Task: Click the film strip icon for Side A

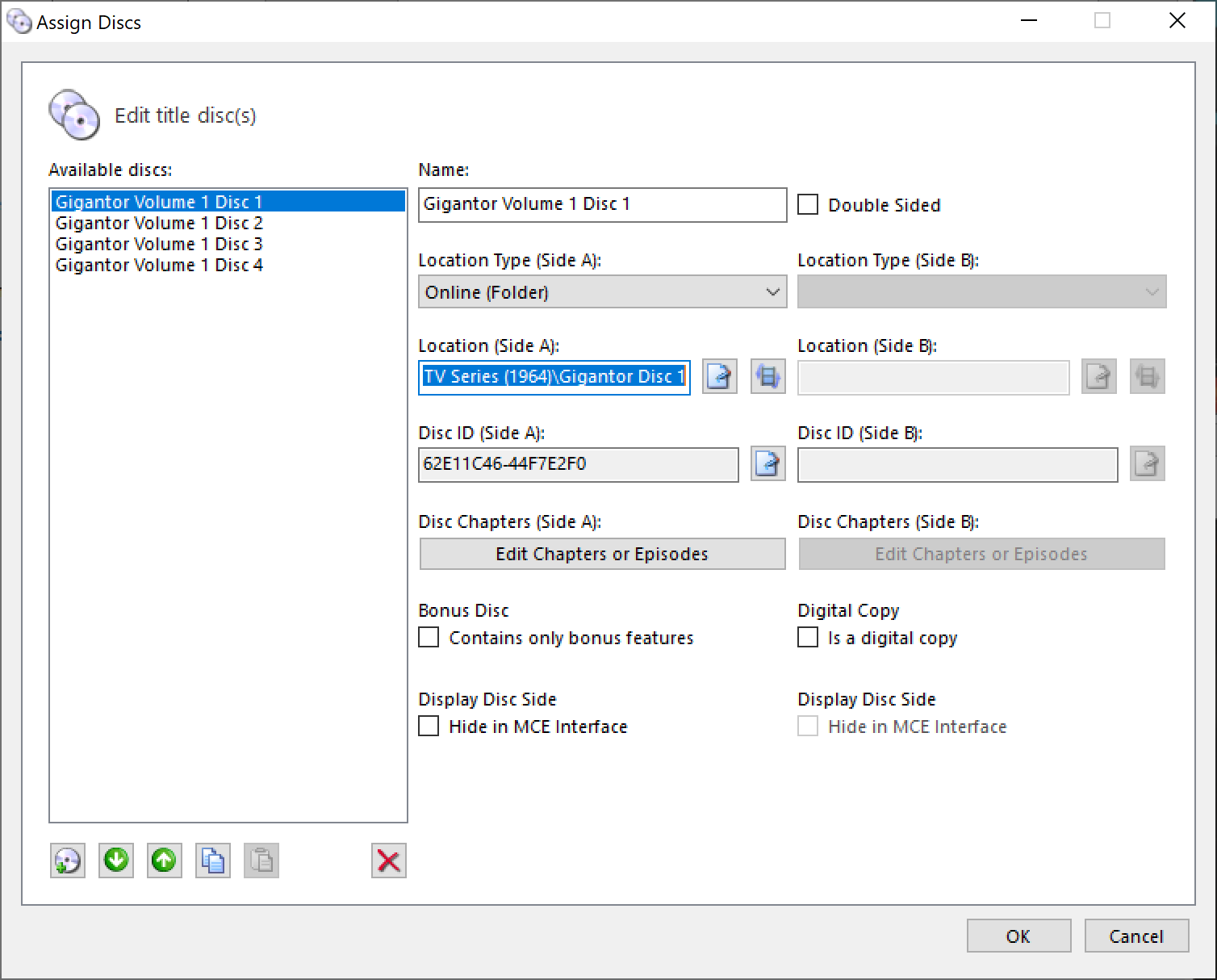Action: coord(768,376)
